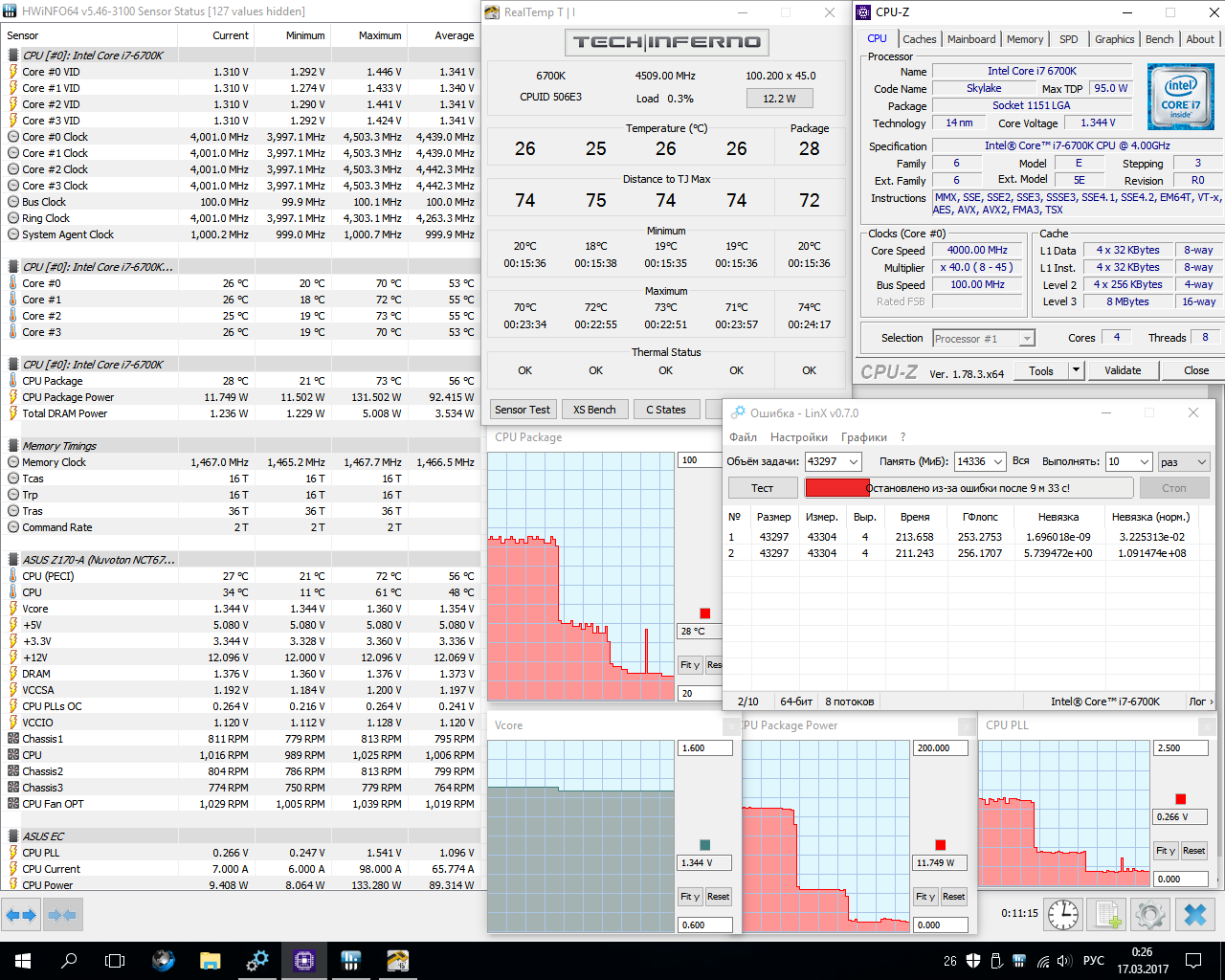Open the Настройки menu in LinX

pyautogui.click(x=799, y=437)
